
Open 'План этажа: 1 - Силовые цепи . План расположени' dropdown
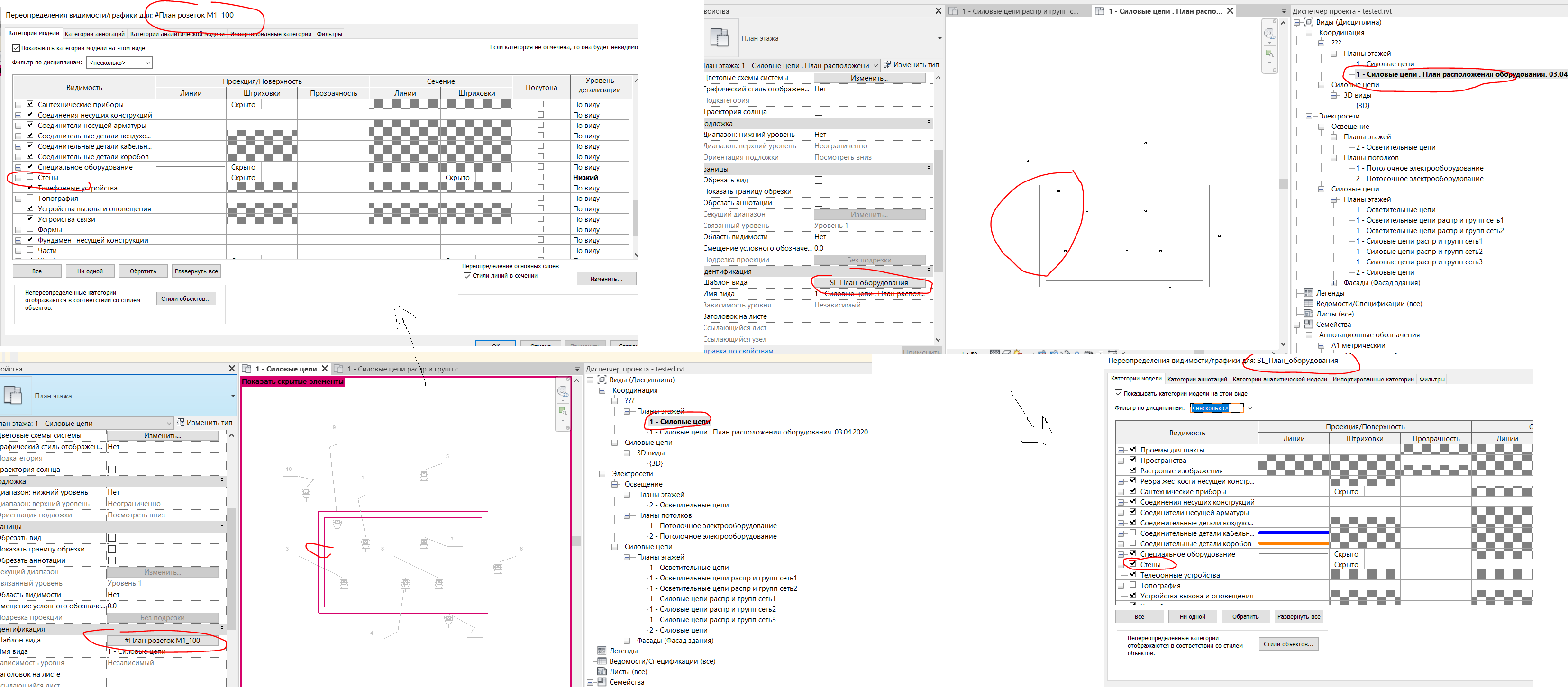(875, 65)
